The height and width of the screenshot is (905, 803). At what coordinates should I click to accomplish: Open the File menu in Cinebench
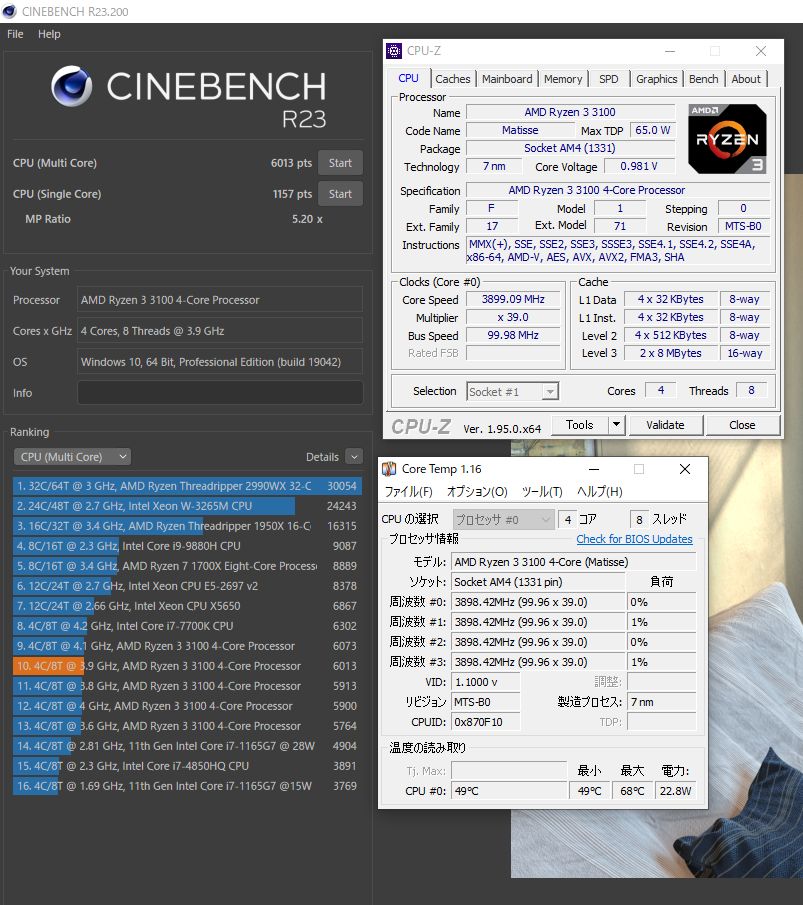click(x=15, y=34)
